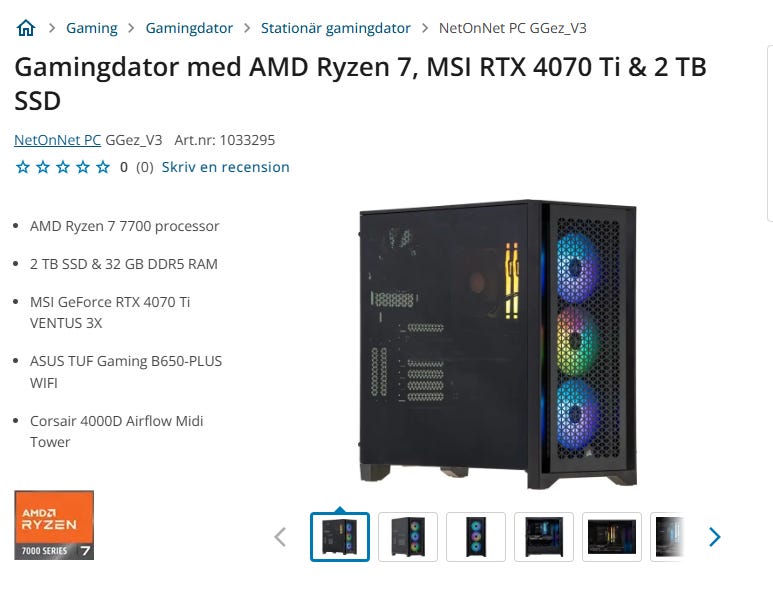The image size is (773, 614).
Task: Select the second rating star
Action: click(x=43, y=167)
